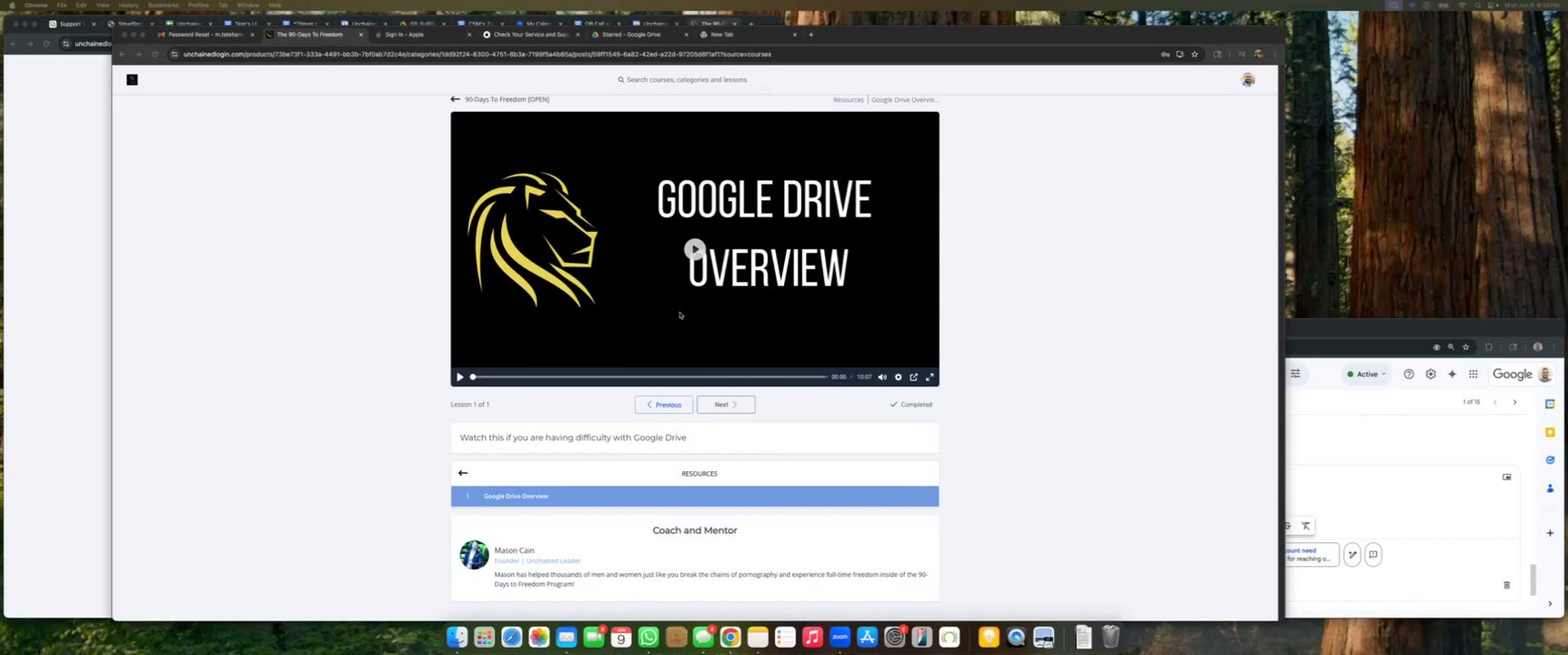
Task: Reload the course page
Action: tap(155, 55)
